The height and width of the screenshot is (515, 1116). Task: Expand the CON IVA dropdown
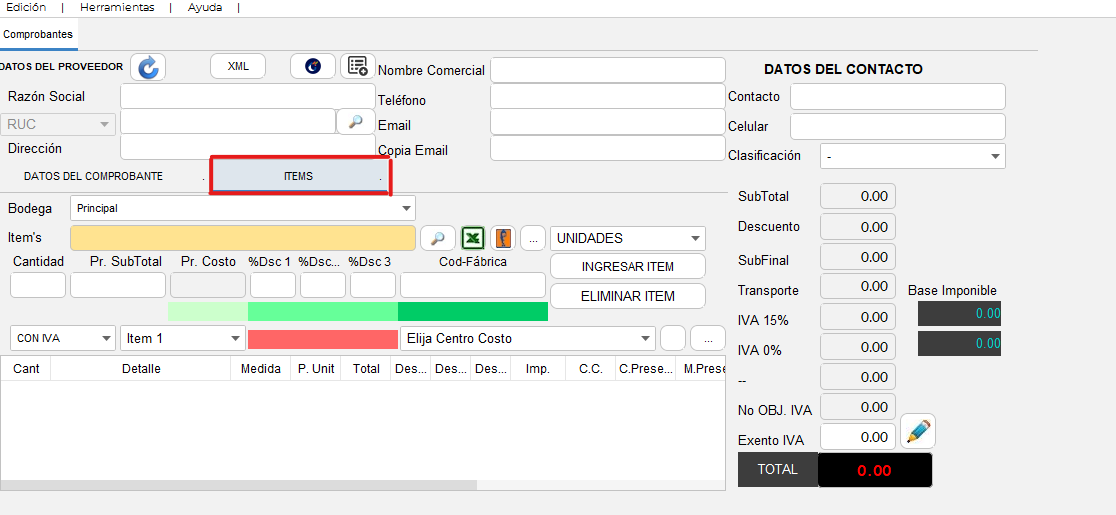[x=62, y=339]
